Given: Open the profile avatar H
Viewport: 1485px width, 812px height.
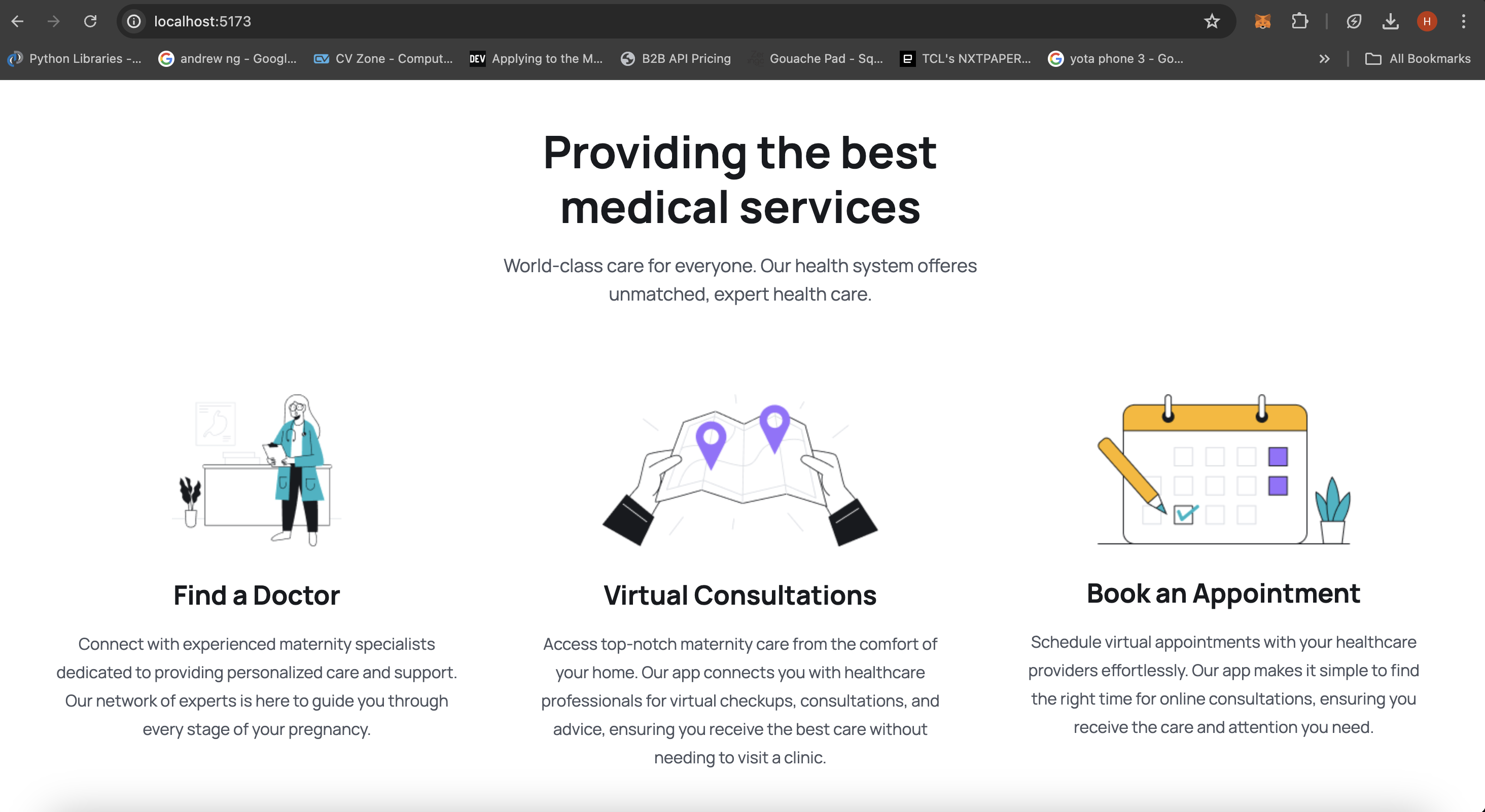Looking at the screenshot, I should click(1427, 21).
